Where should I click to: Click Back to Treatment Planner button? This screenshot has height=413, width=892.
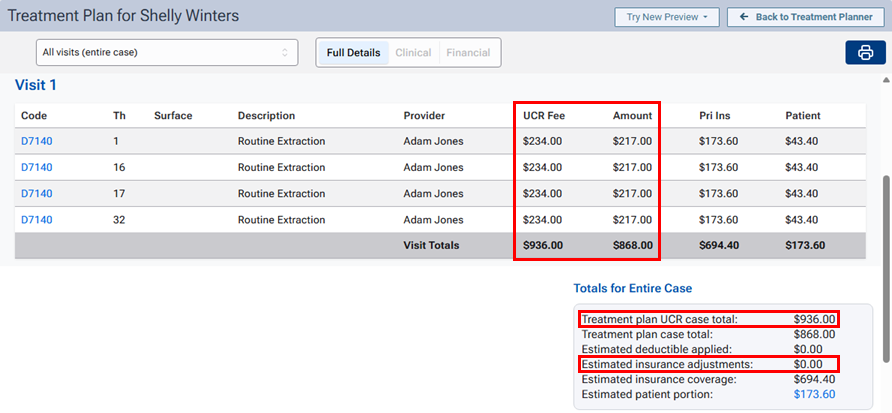[806, 17]
